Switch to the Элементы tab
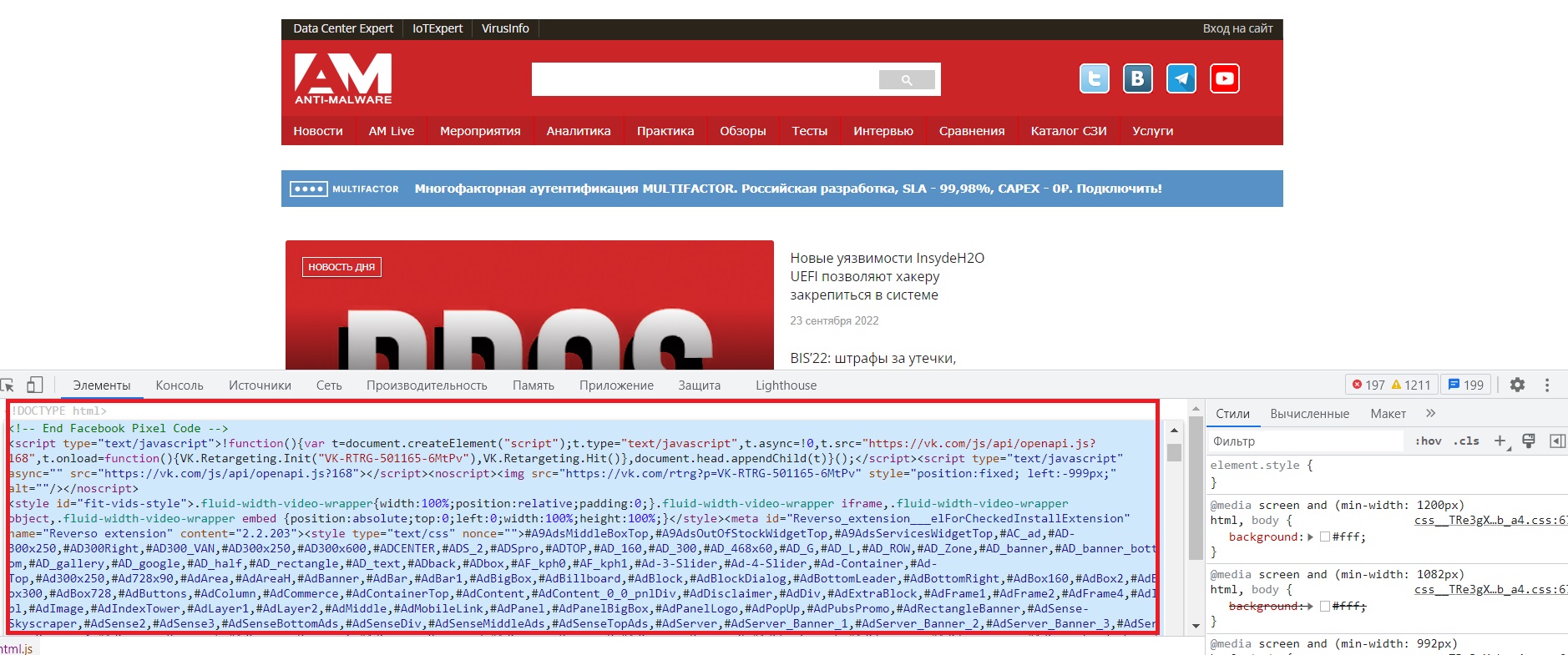1568x655 pixels. (102, 385)
